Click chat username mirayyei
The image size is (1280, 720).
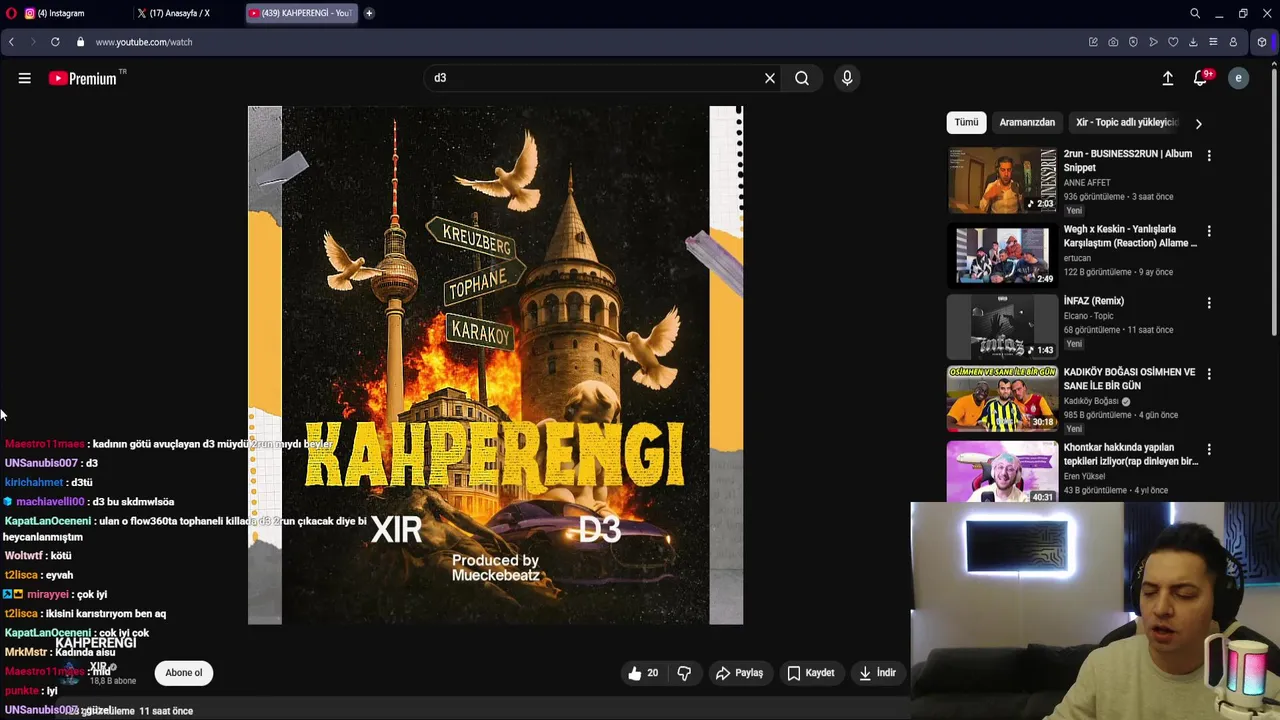48,594
